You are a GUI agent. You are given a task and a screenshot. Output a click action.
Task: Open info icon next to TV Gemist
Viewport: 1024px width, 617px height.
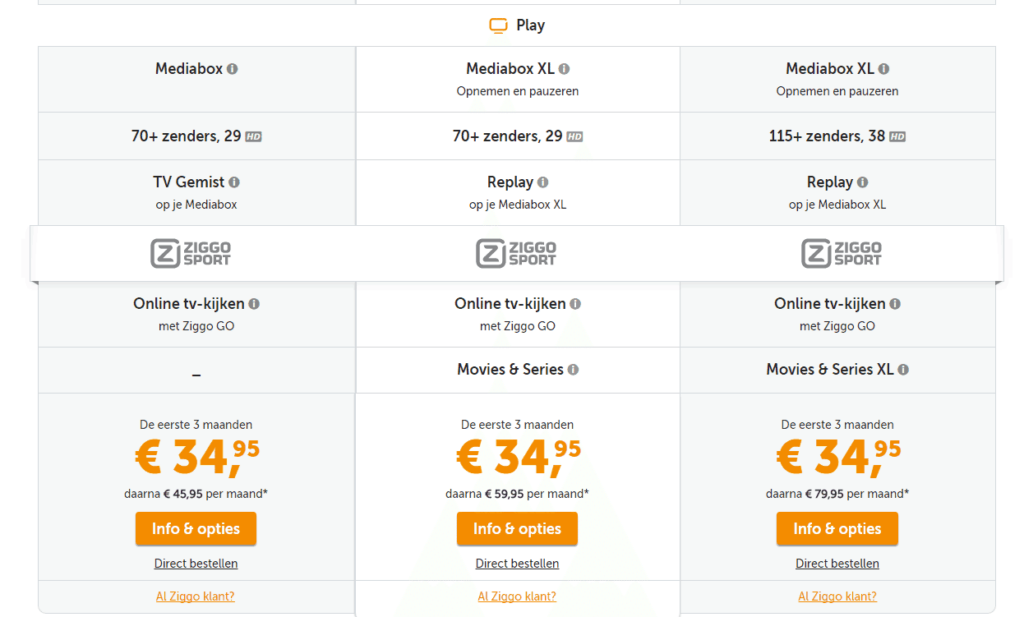[234, 183]
